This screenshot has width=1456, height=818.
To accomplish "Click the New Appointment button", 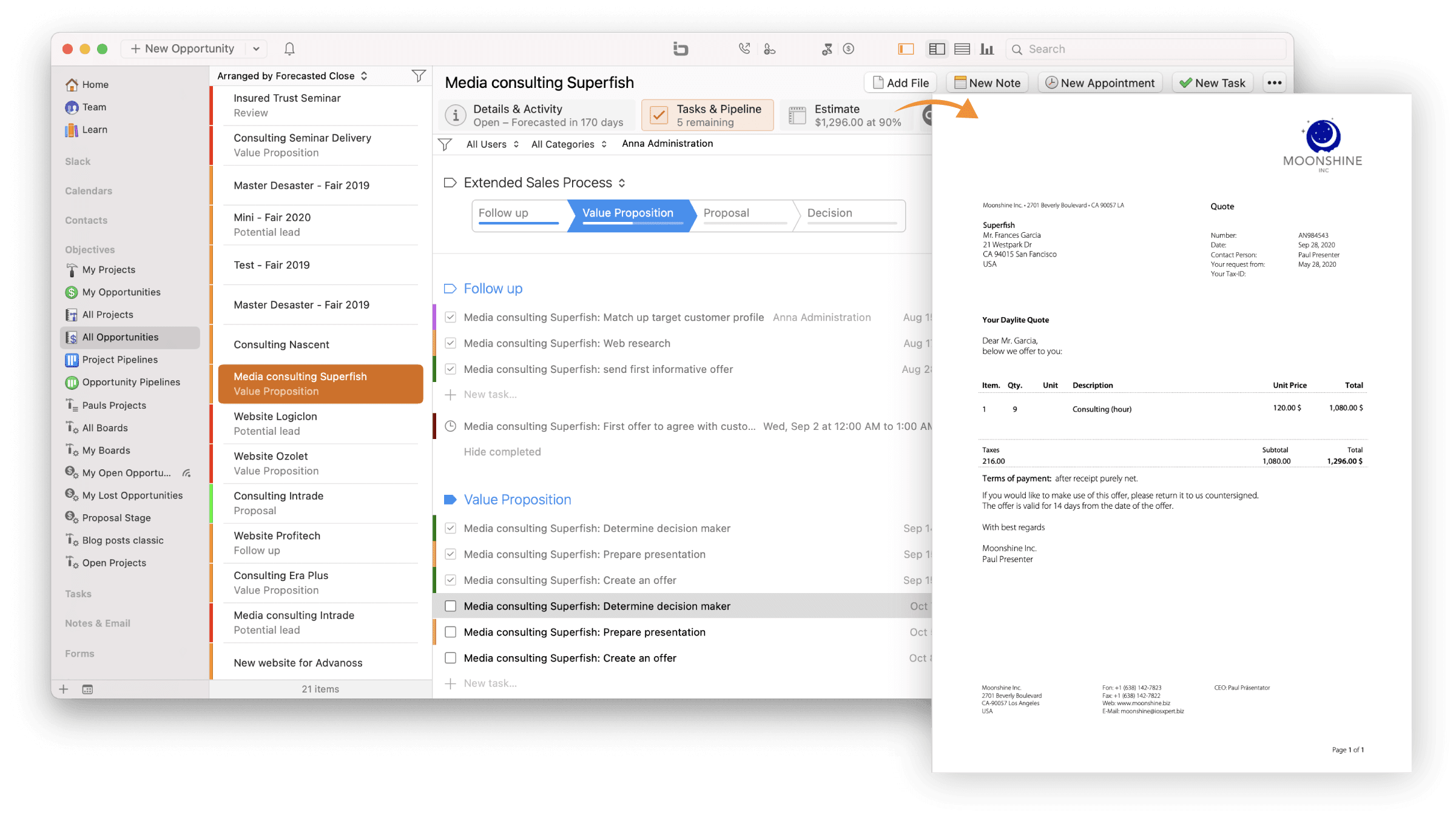I will 1099,83.
